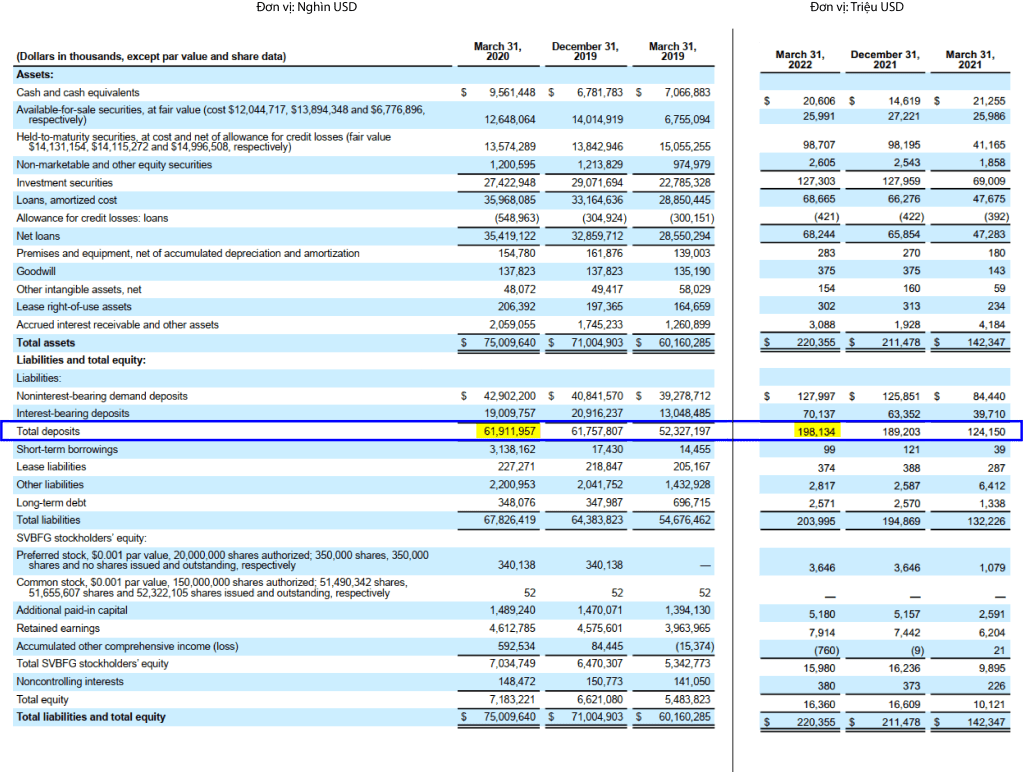Select the 'Total liabilities and total equity' row label
The image size is (1023, 772).
click(91, 717)
